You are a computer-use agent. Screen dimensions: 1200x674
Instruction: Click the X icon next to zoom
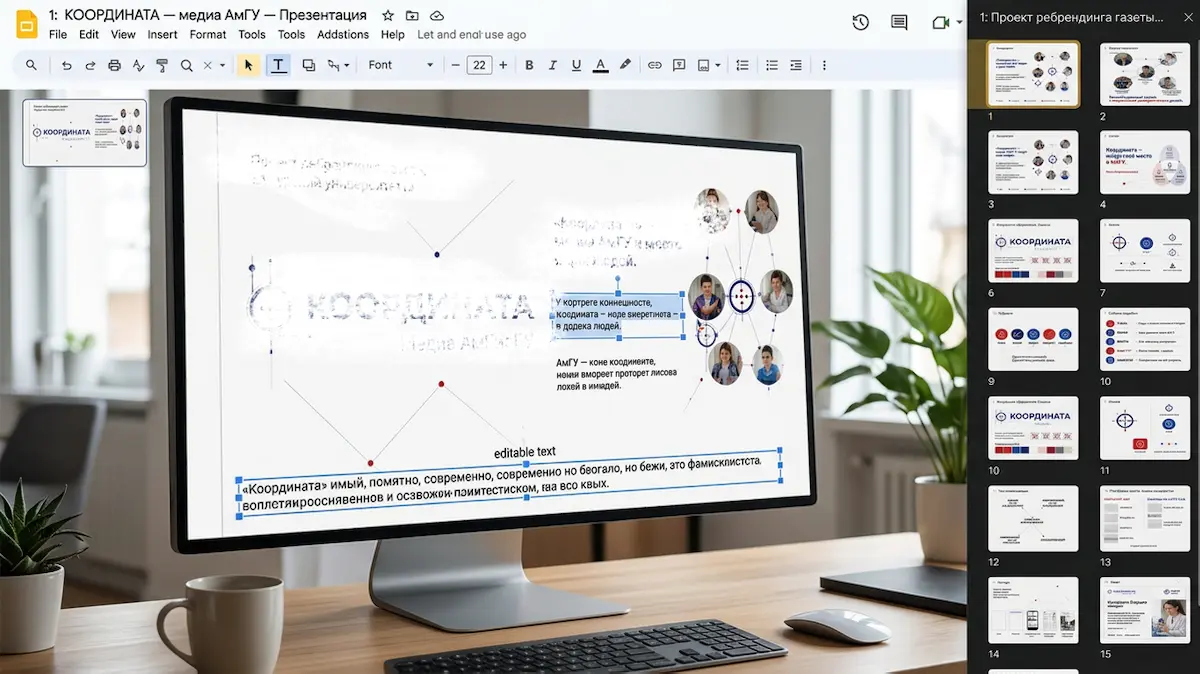pos(208,65)
